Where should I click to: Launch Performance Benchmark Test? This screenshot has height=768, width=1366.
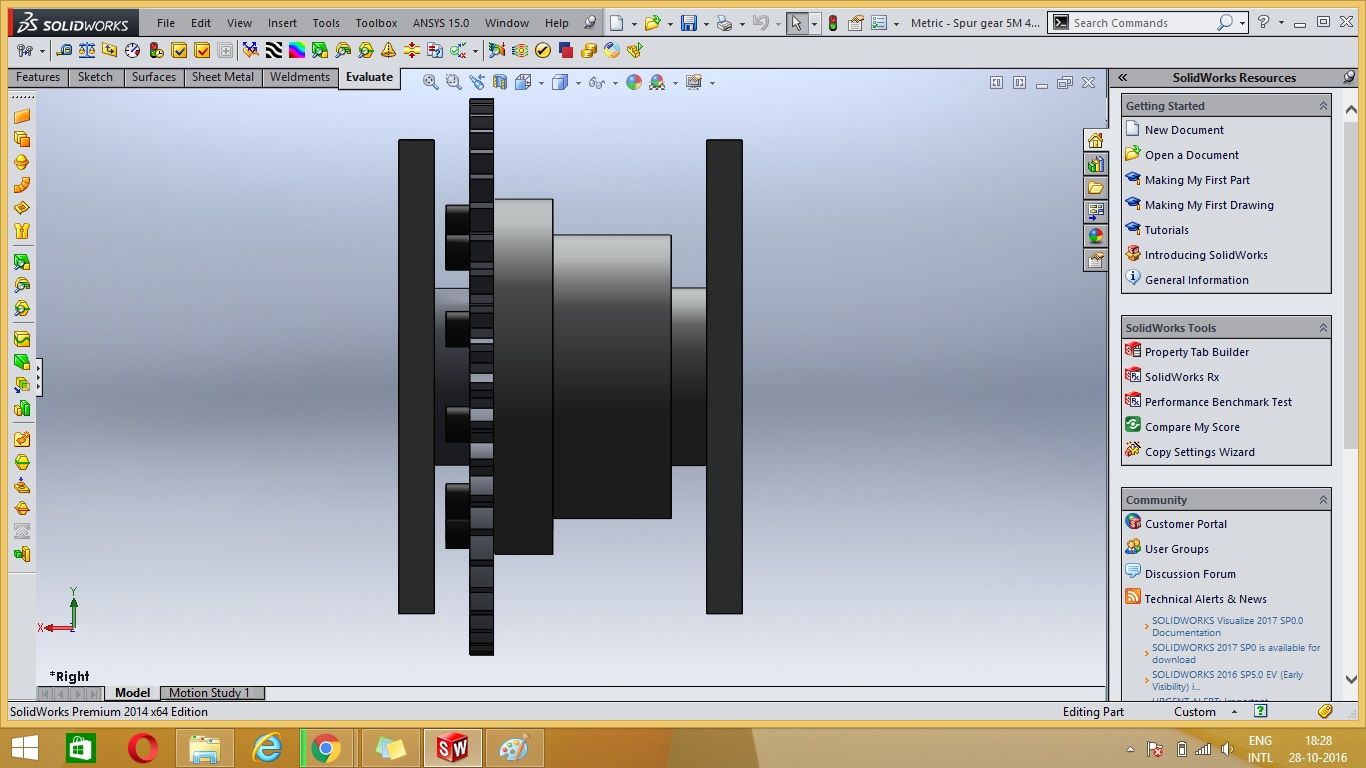[1218, 402]
